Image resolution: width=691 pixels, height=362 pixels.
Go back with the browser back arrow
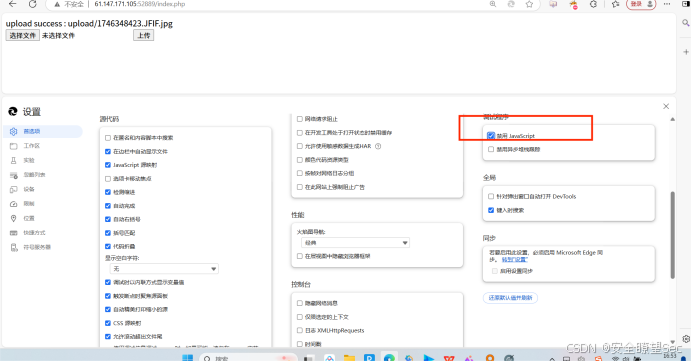(12, 4)
